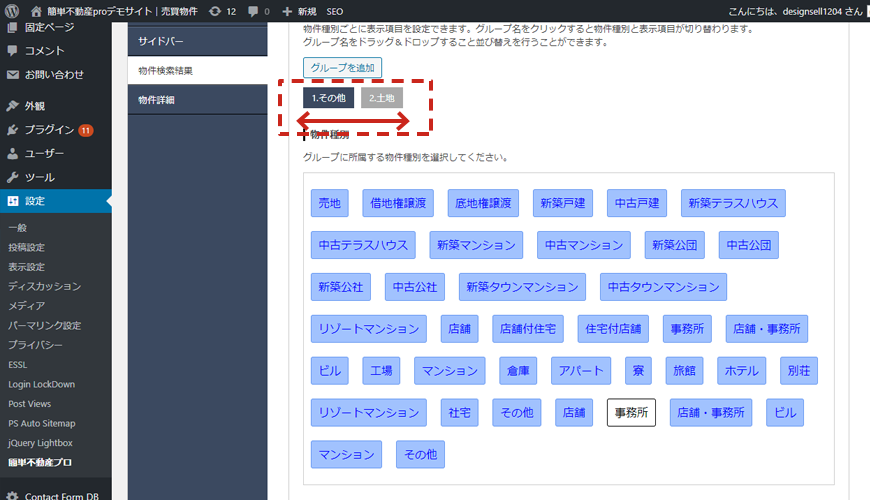Image resolution: width=870 pixels, height=500 pixels.
Task: Toggle the 売地 property type tag
Action: point(329,203)
